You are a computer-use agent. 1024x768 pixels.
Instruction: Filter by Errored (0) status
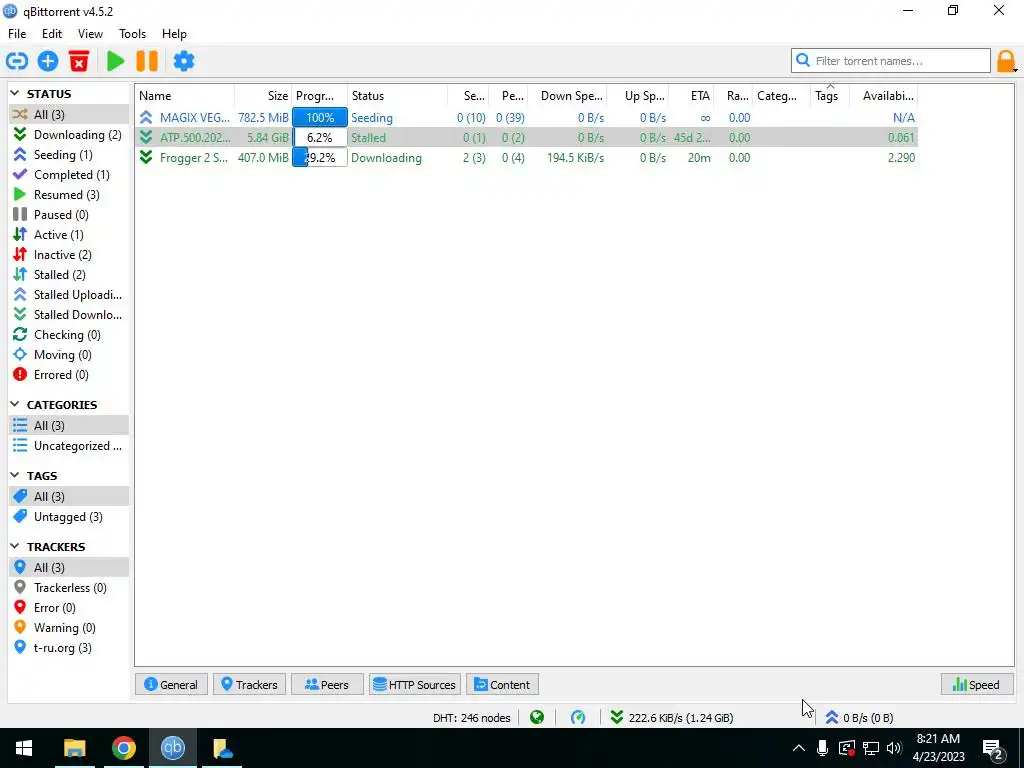(x=69, y=375)
